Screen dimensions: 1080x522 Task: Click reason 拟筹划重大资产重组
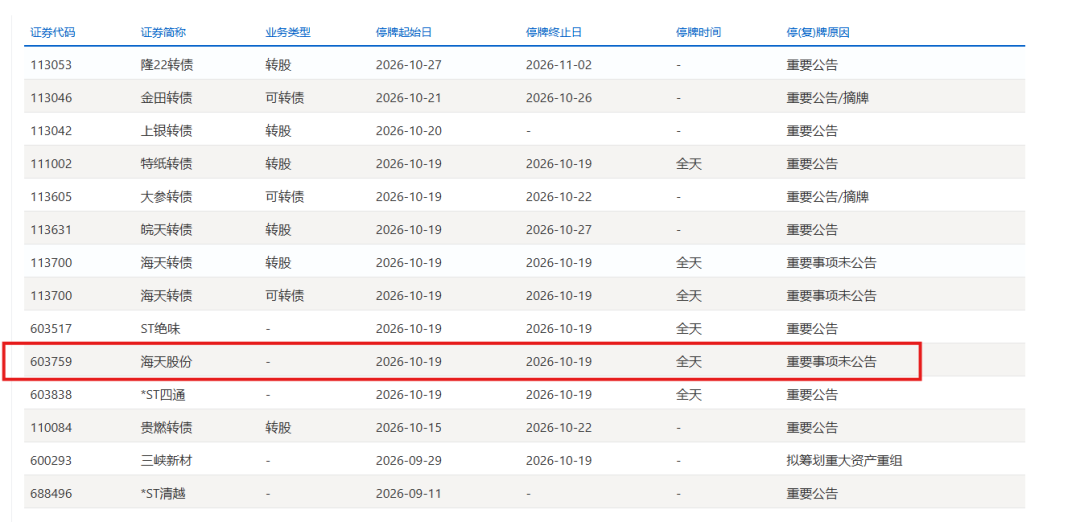pos(844,461)
